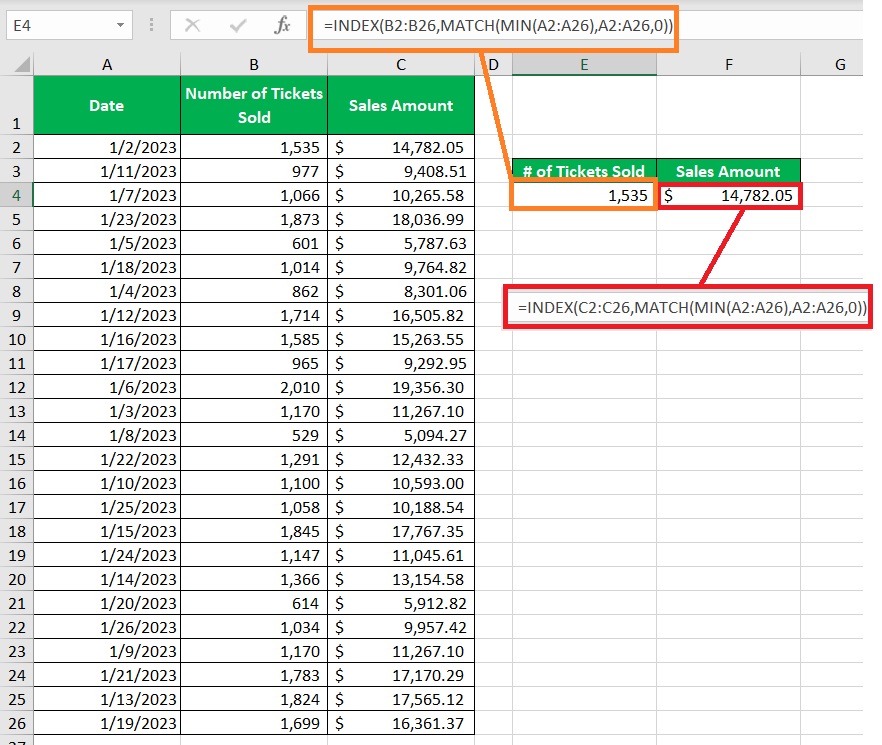Select tickets cell 1,714
This screenshot has height=745, width=882.
click(254, 315)
